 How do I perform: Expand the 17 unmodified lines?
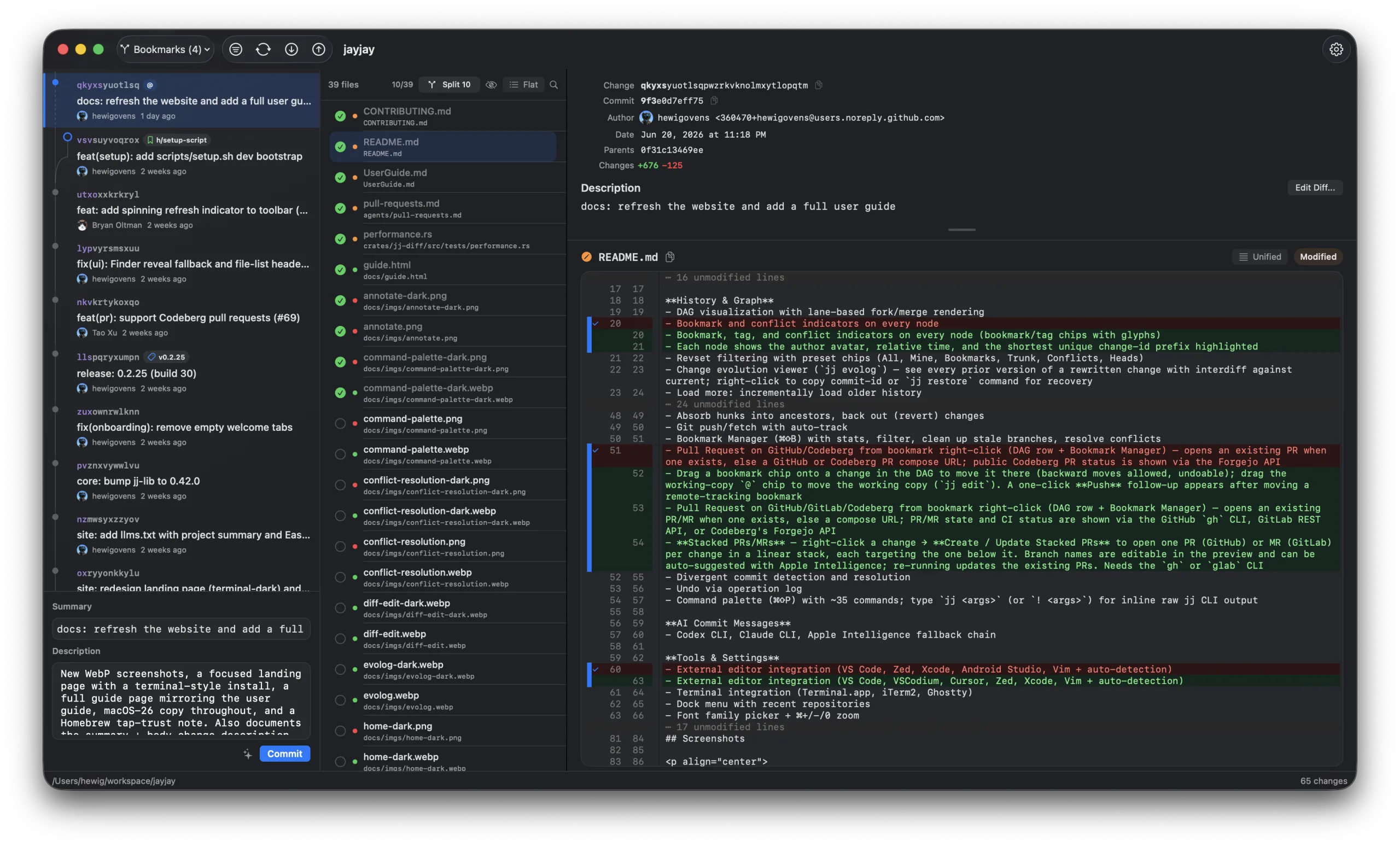725,727
